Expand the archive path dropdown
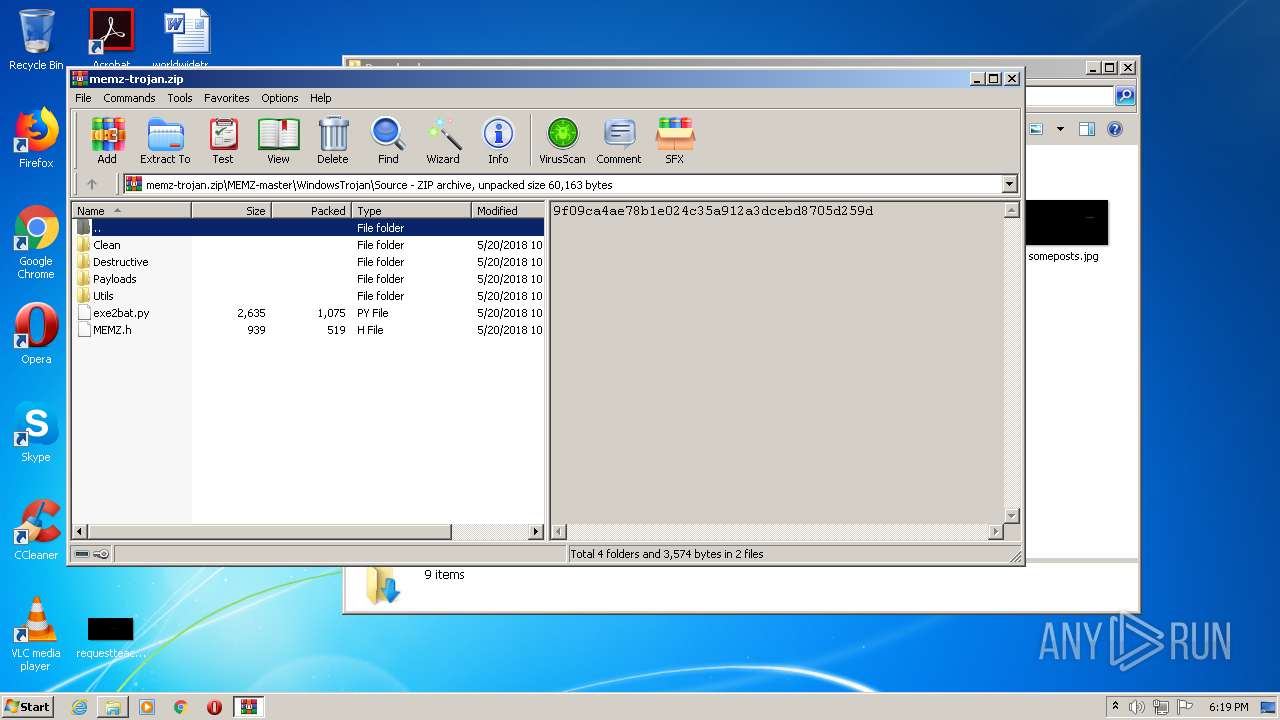The image size is (1280, 720). pos(1009,184)
